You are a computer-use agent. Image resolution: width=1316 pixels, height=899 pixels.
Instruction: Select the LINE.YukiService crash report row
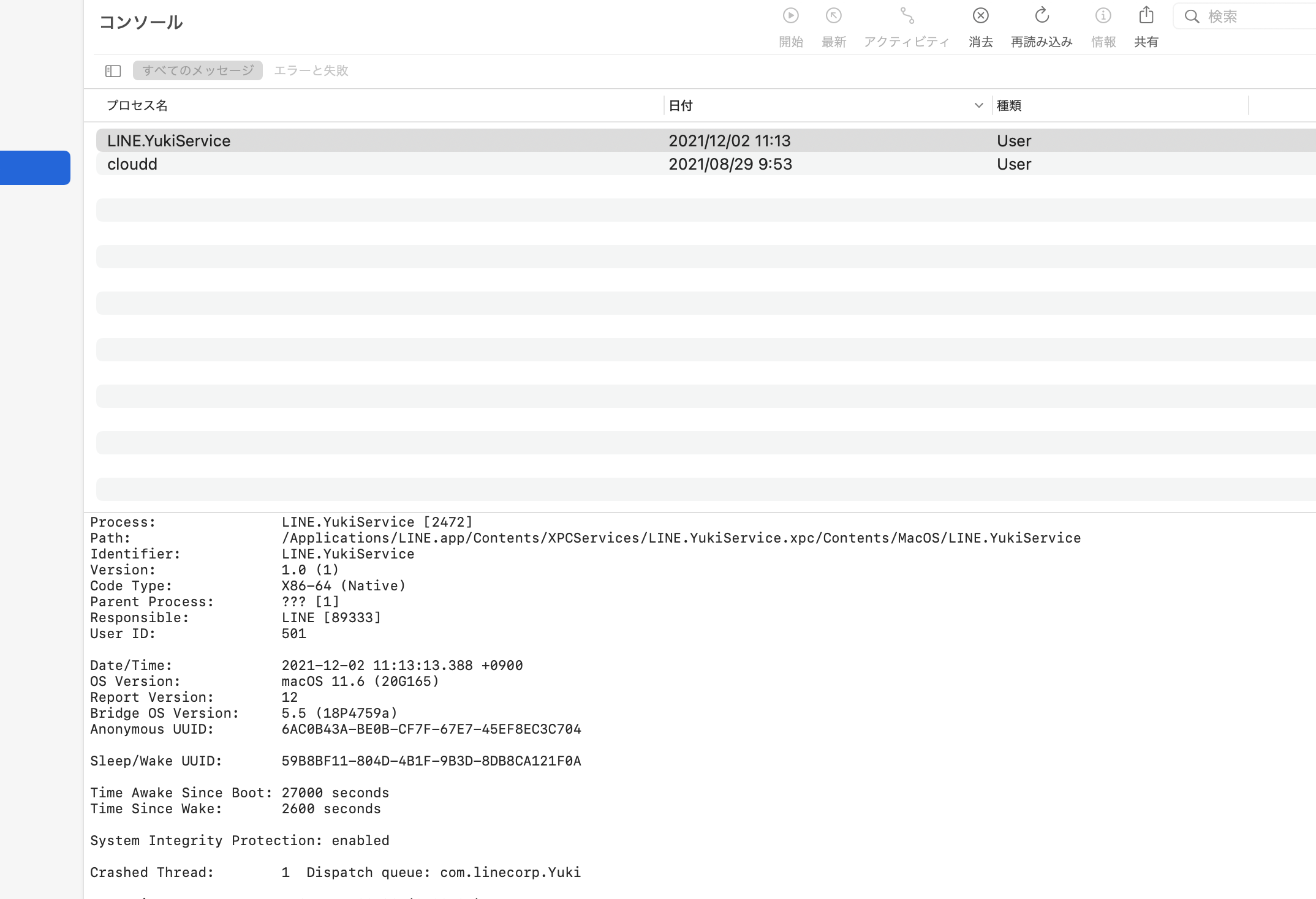pos(169,141)
